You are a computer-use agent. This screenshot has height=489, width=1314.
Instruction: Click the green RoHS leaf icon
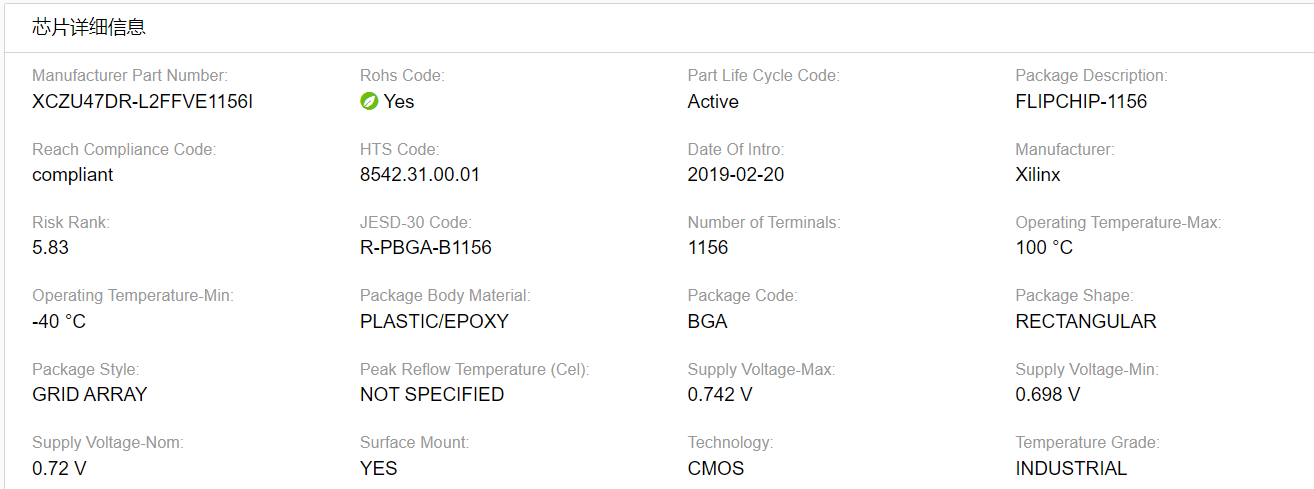[x=369, y=101]
